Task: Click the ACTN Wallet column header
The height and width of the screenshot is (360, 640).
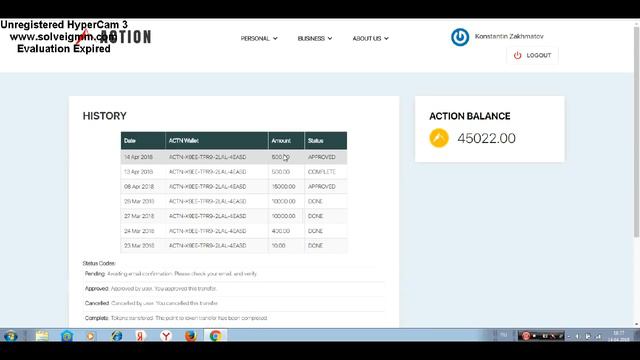Action: pos(217,140)
